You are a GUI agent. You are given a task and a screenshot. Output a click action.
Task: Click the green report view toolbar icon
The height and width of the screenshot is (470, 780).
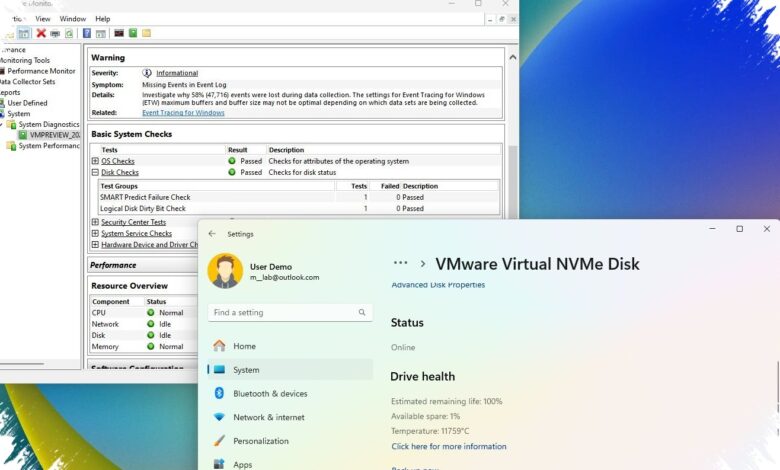click(133, 33)
